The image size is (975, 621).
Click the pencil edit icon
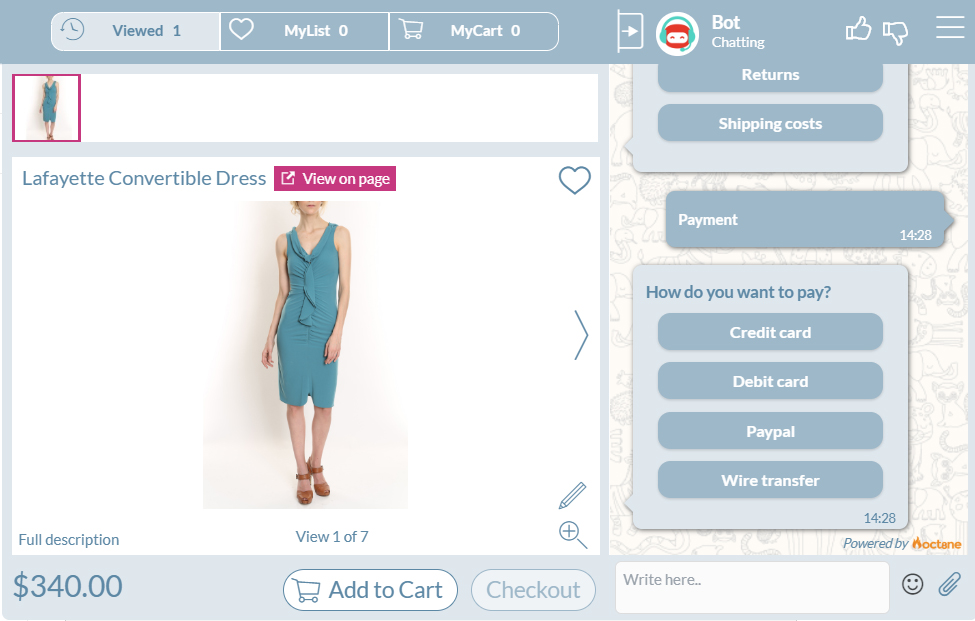[572, 495]
